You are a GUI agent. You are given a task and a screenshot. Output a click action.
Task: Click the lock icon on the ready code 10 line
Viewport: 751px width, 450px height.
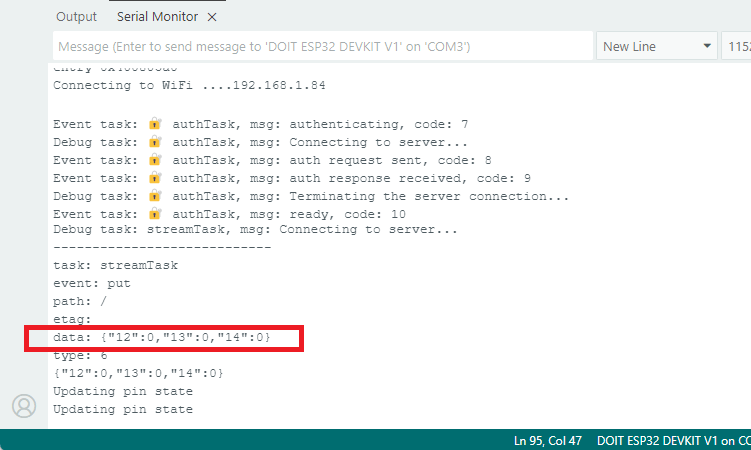point(155,213)
